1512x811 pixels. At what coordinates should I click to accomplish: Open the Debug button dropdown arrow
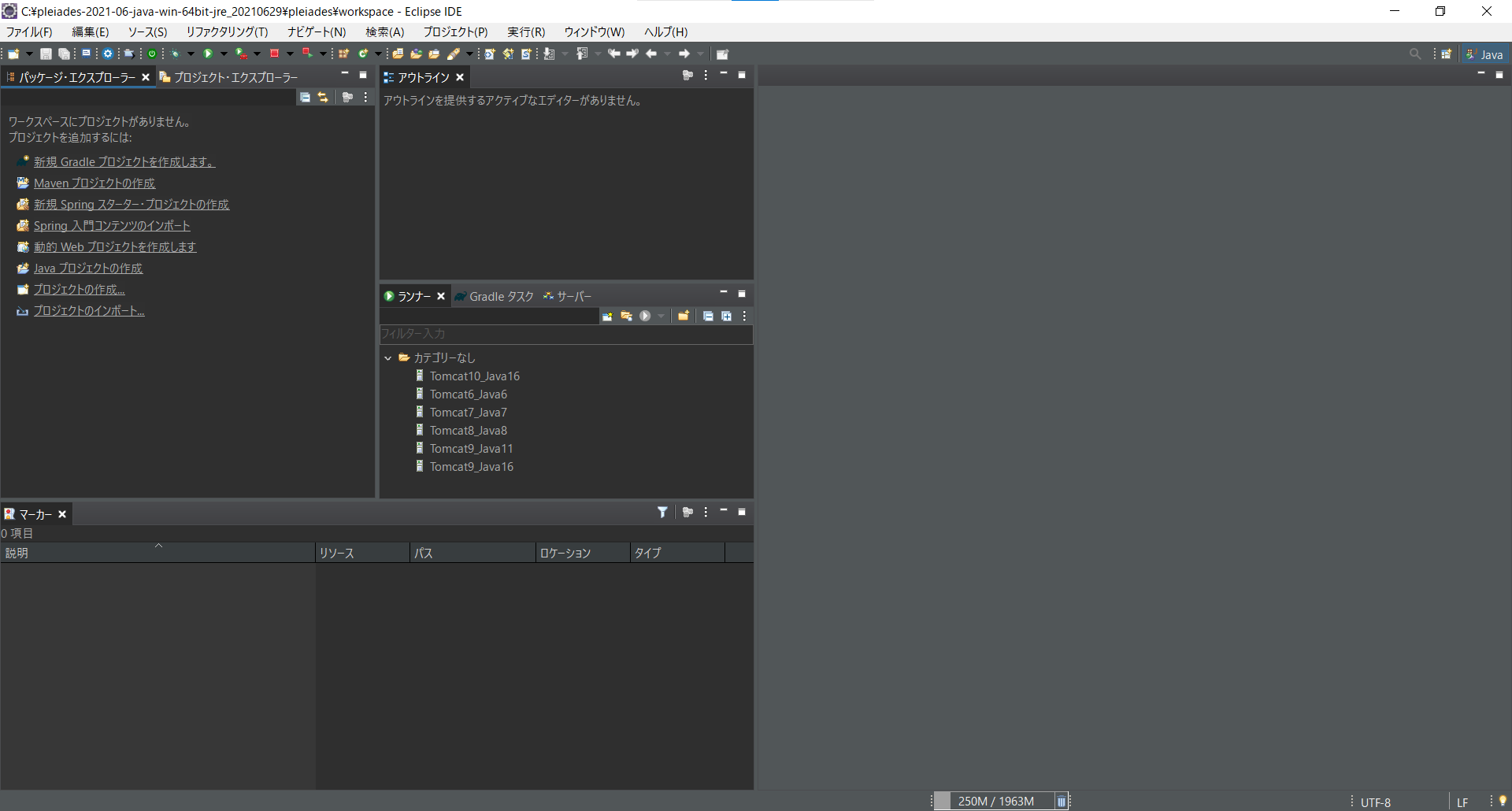pos(191,54)
